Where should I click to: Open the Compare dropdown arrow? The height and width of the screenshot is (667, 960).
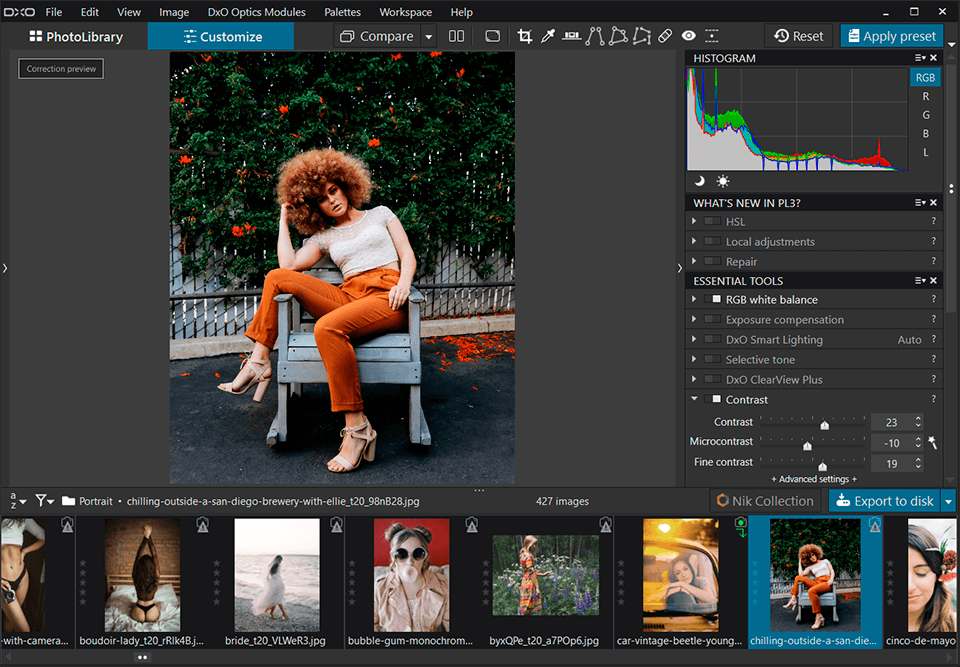[x=428, y=35]
